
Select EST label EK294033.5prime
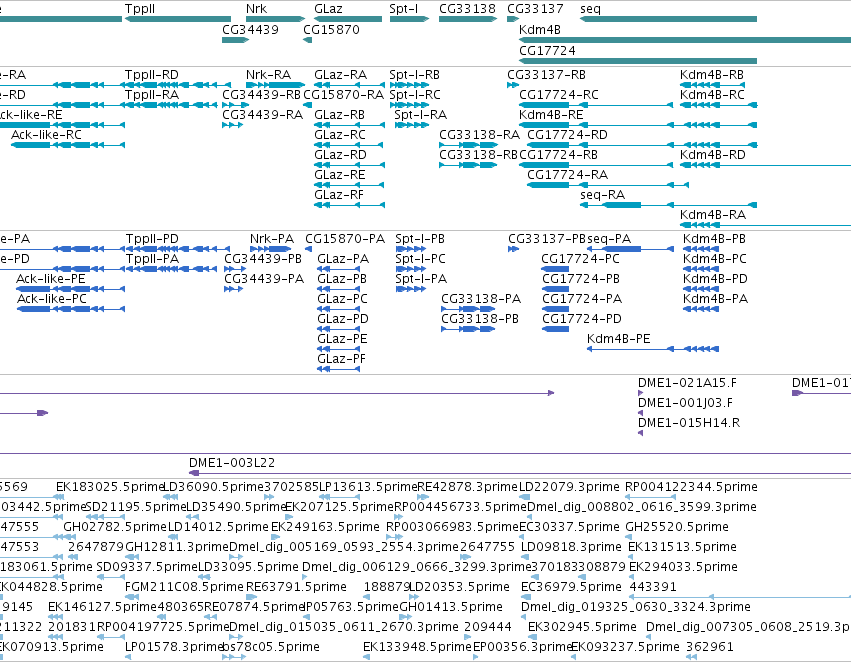click(683, 567)
